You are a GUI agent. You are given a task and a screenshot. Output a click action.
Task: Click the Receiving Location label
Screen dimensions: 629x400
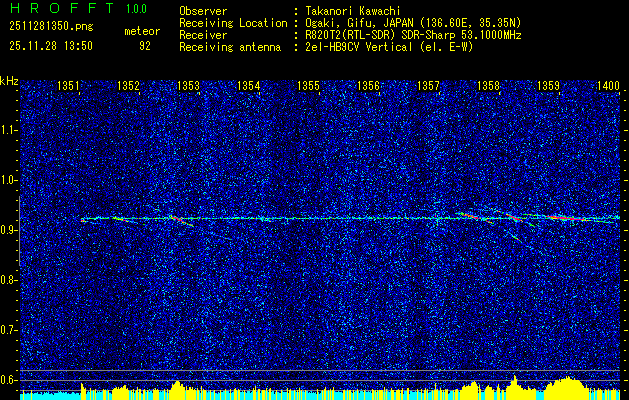coord(233,23)
